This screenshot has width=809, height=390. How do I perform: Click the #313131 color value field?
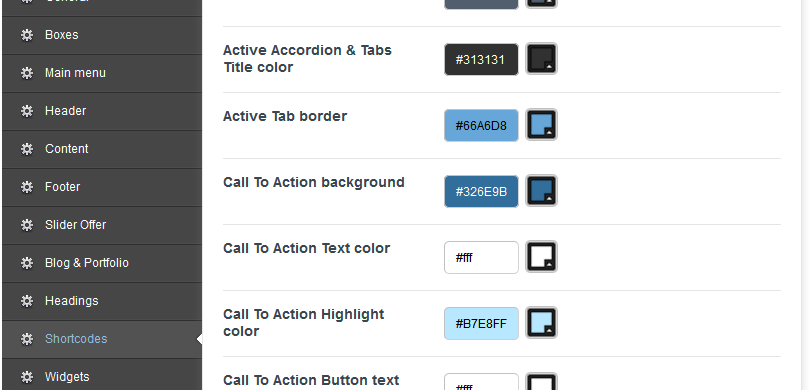(481, 59)
